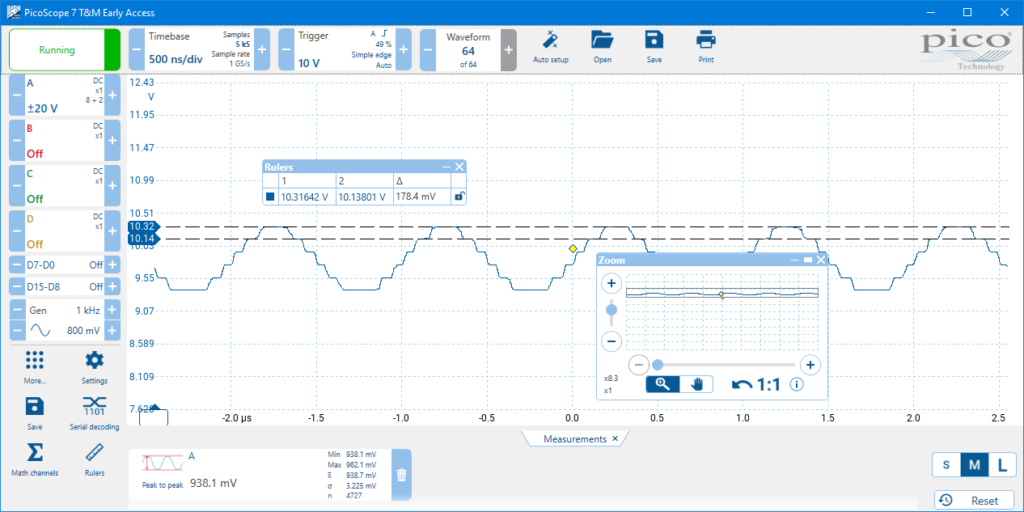Increase generator frequency 1 kHz plus
The image size is (1024, 512).
(x=112, y=310)
